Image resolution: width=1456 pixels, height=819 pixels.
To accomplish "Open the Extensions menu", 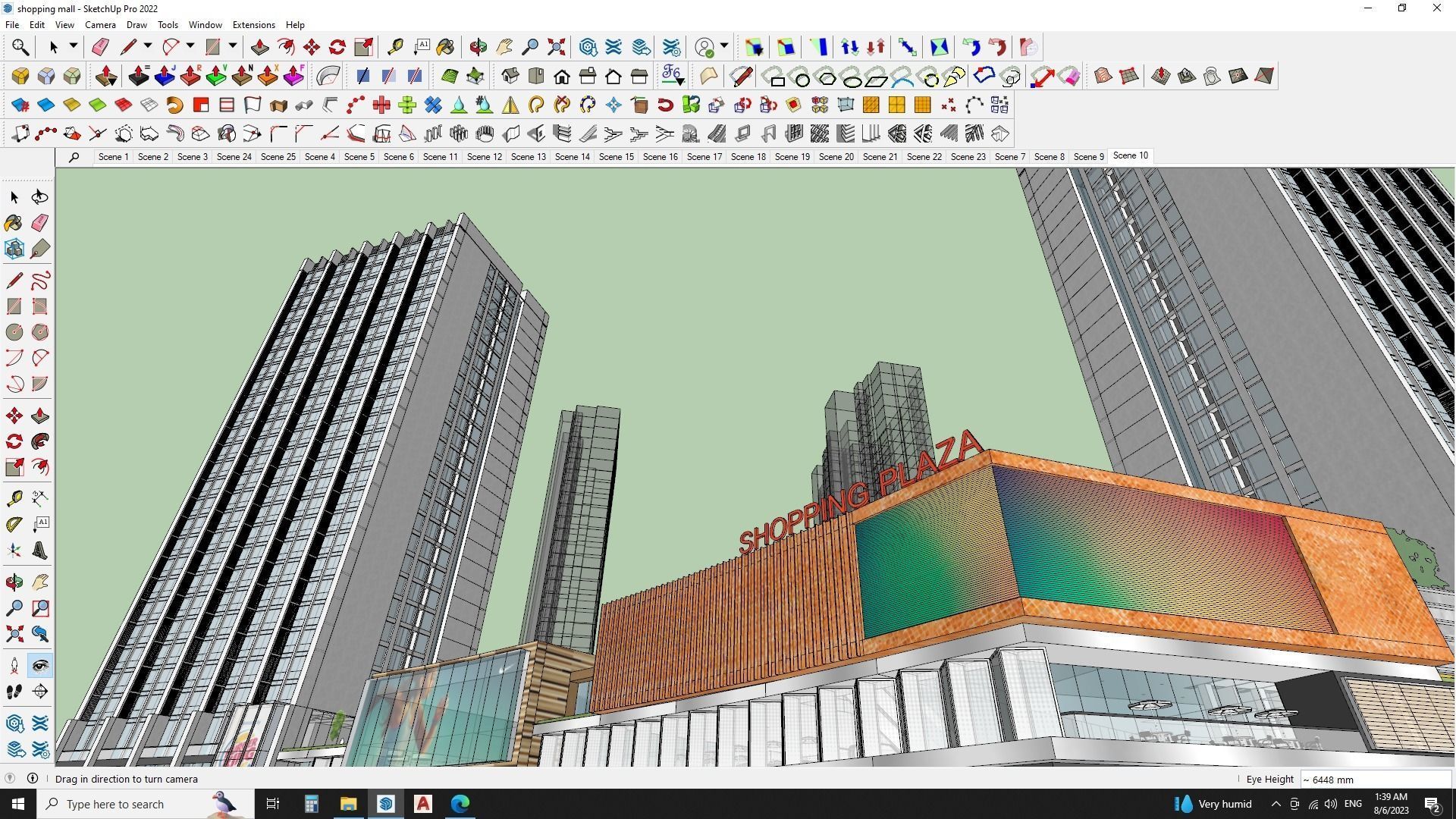I will tap(253, 25).
